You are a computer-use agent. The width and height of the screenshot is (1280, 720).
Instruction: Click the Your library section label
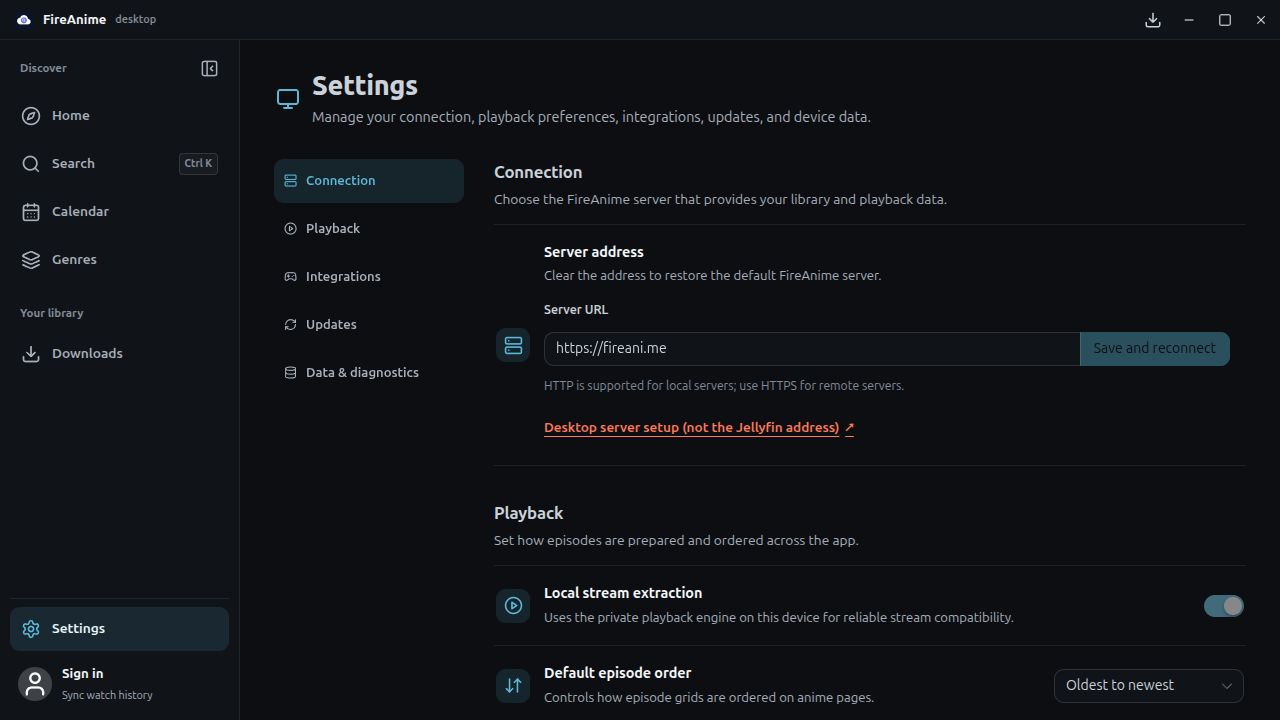tap(52, 313)
